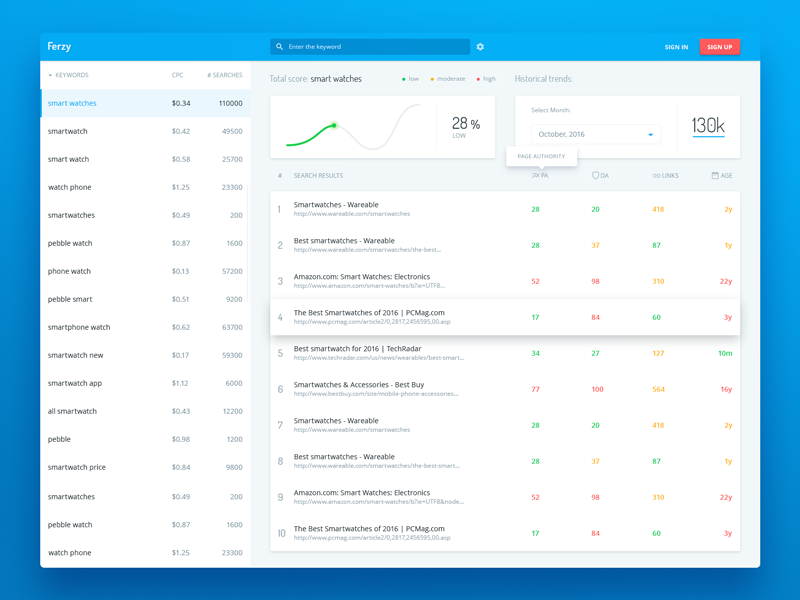Select the 'watch phone' keyword row
Viewport: 800px width, 600px height.
click(145, 187)
